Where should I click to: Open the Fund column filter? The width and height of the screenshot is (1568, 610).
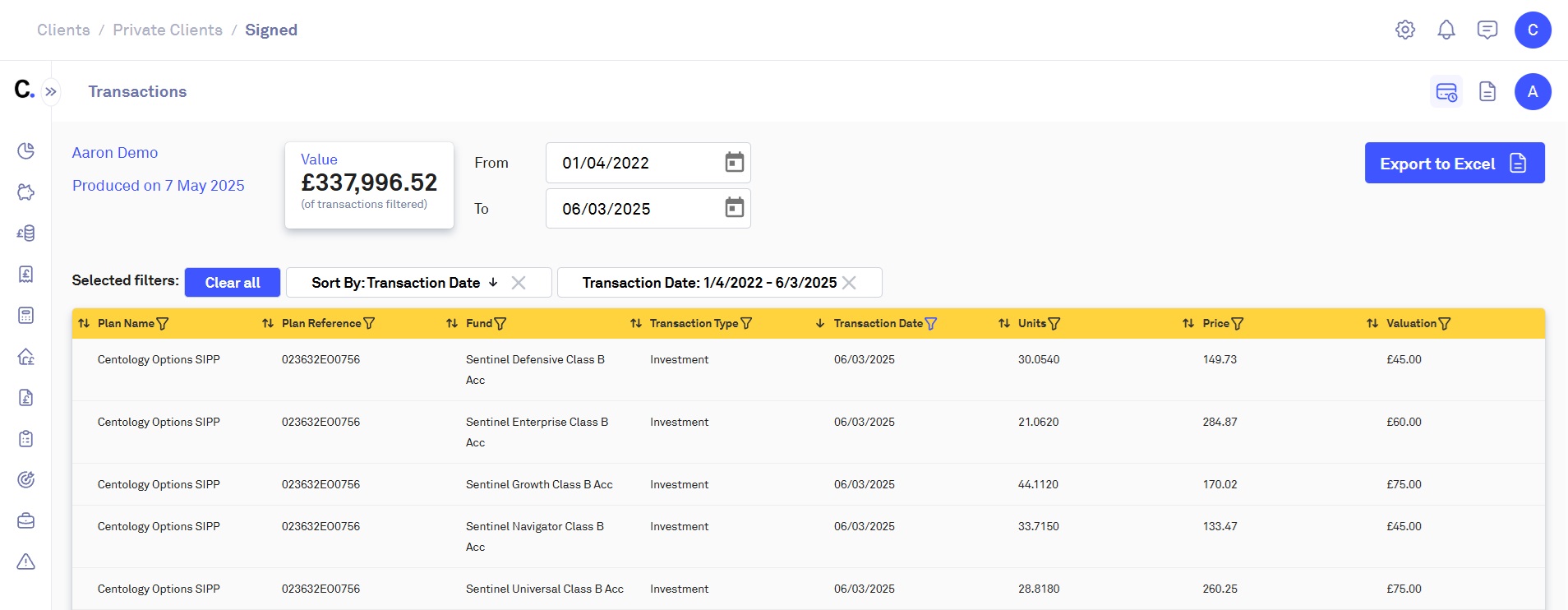pos(500,324)
